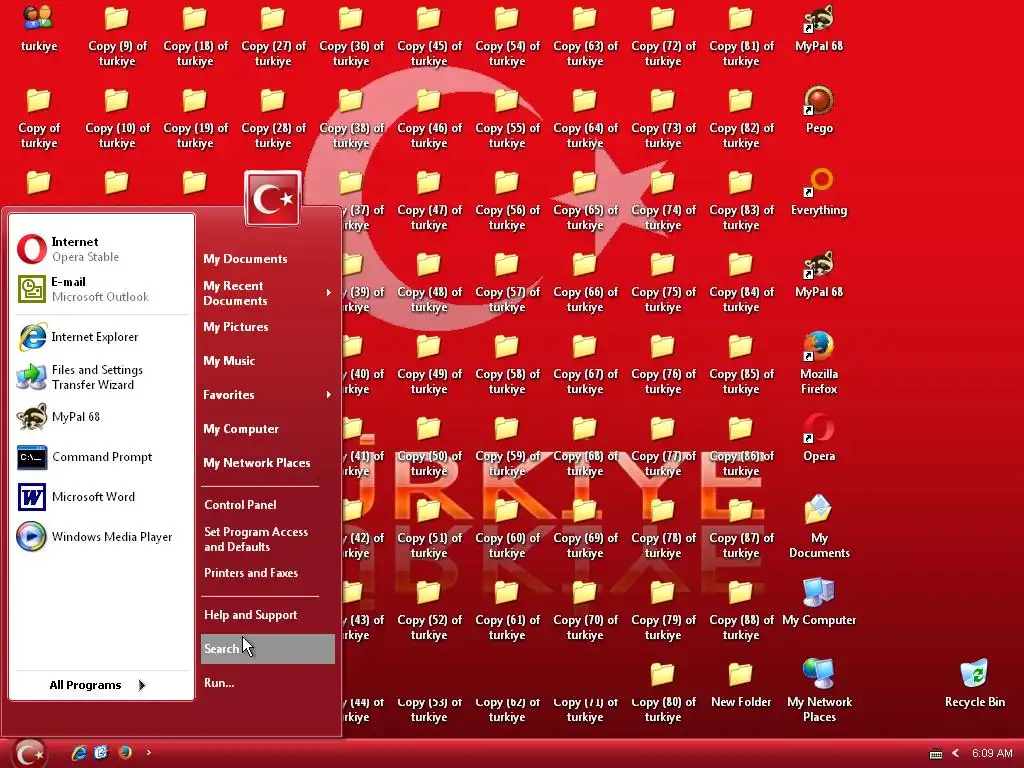Viewport: 1024px width, 768px height.
Task: Open Set Program Access and Defaults
Action: (268, 539)
